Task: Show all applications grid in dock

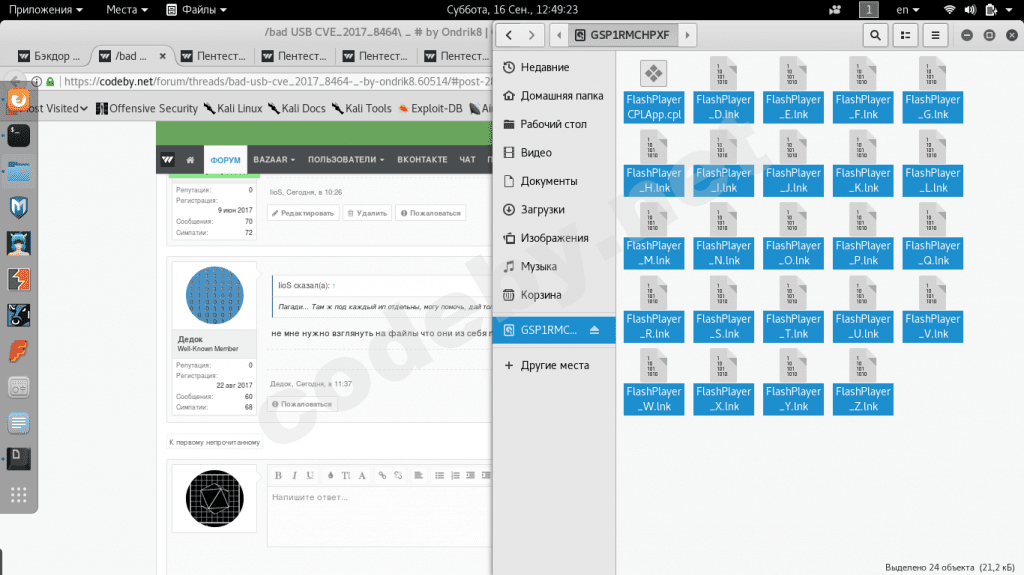Action: point(18,495)
